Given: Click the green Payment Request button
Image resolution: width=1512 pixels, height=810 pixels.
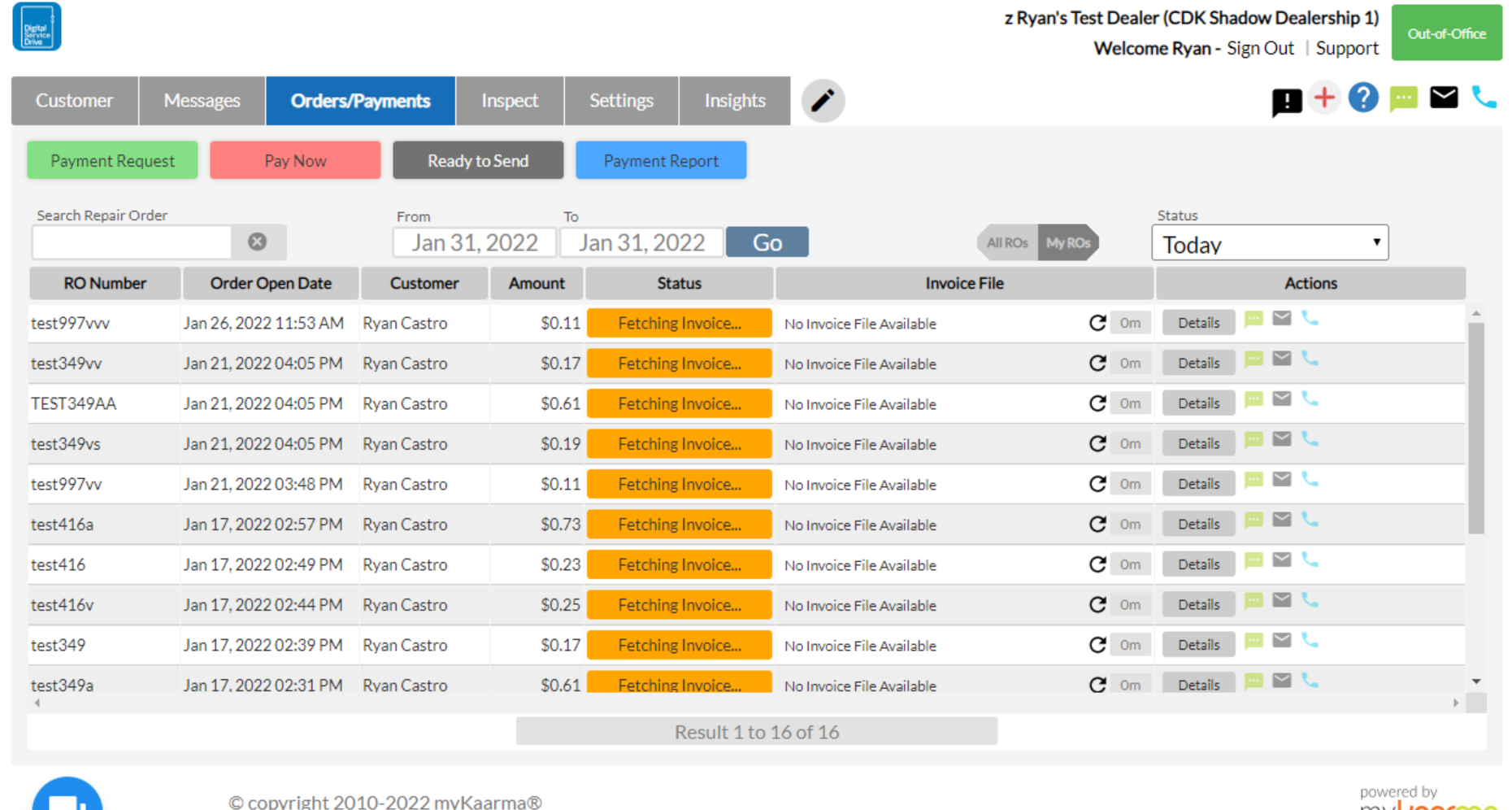Looking at the screenshot, I should coord(112,160).
